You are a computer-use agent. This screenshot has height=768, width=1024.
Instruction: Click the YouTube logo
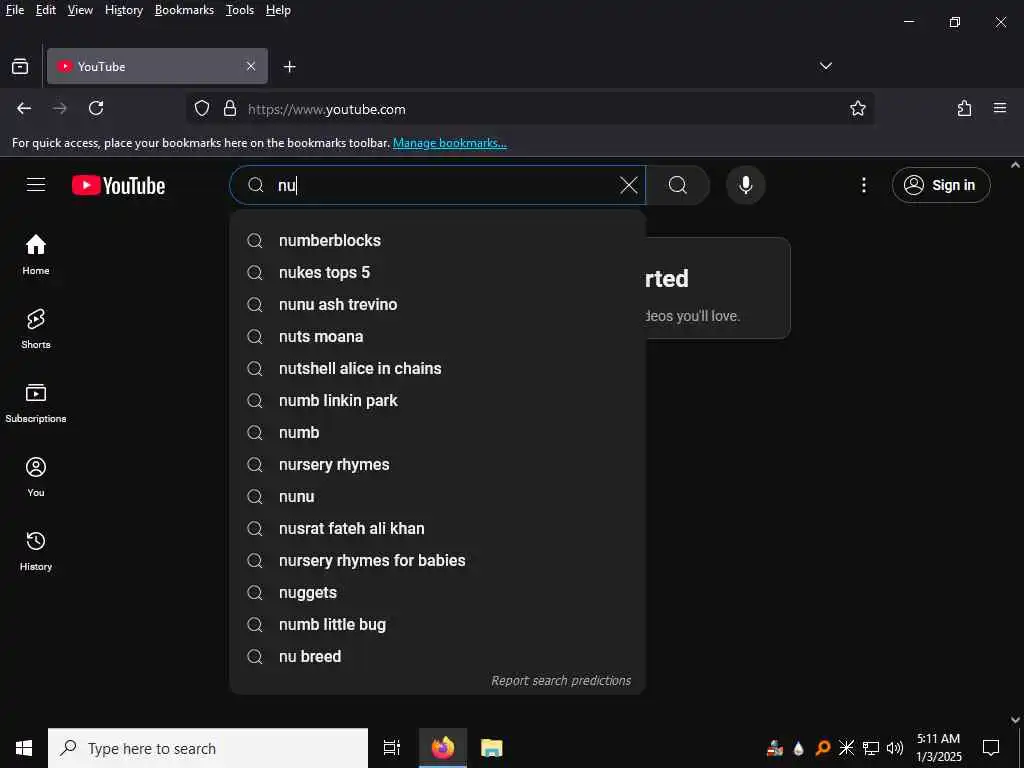tap(118, 185)
